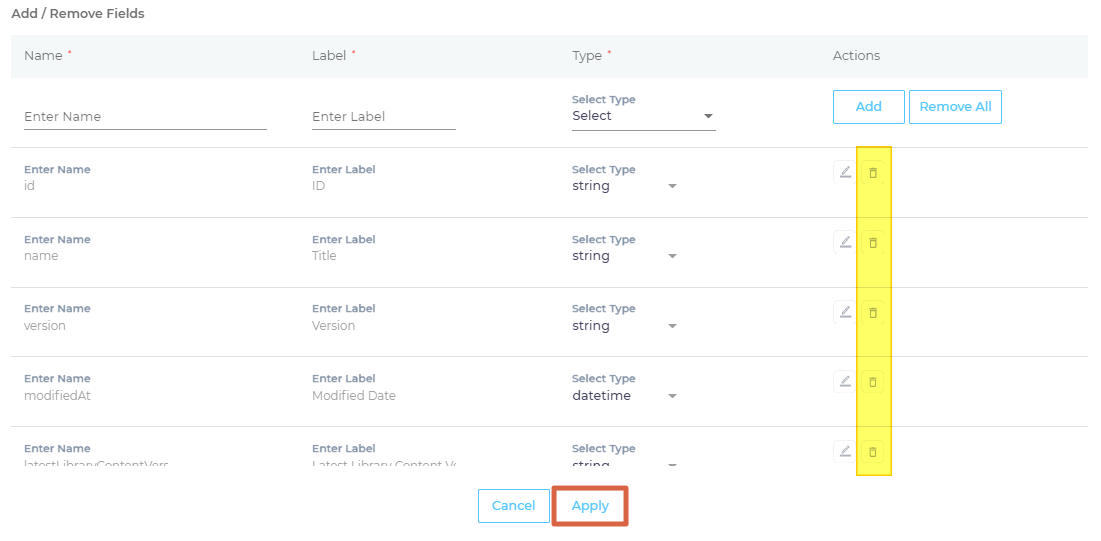Screen dimensions: 1101x541
Task: Remove the name field via the trash icon
Action: pos(872,243)
